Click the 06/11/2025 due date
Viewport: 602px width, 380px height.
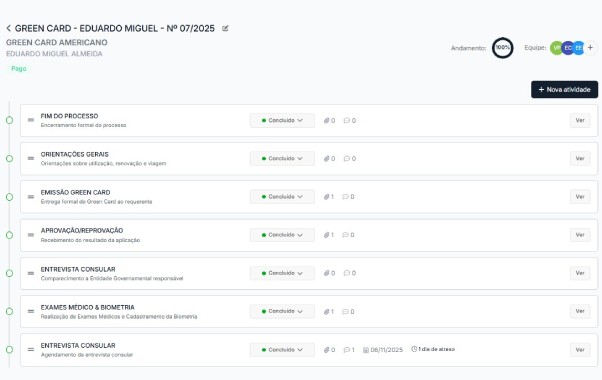click(x=387, y=350)
